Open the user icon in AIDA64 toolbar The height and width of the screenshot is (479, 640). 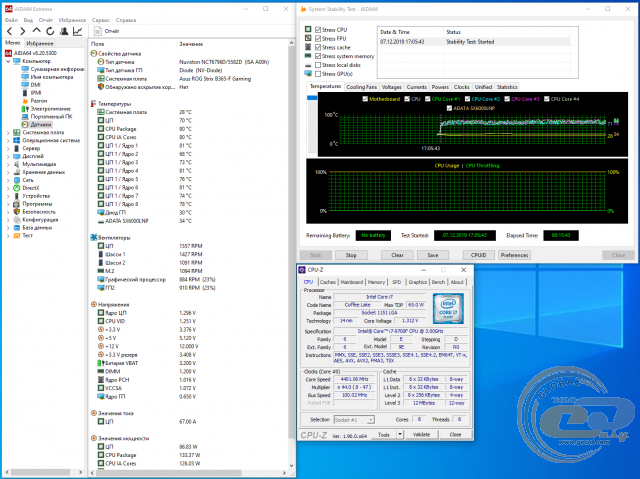point(64,31)
